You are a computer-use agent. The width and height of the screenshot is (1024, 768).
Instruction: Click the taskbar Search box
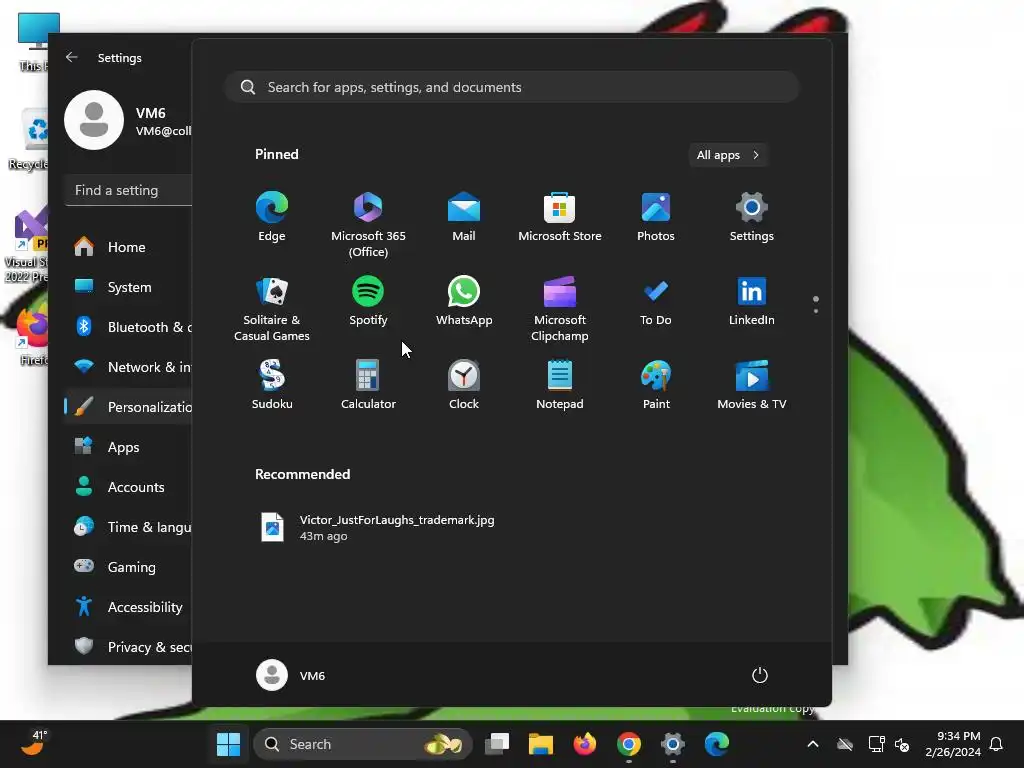click(362, 744)
